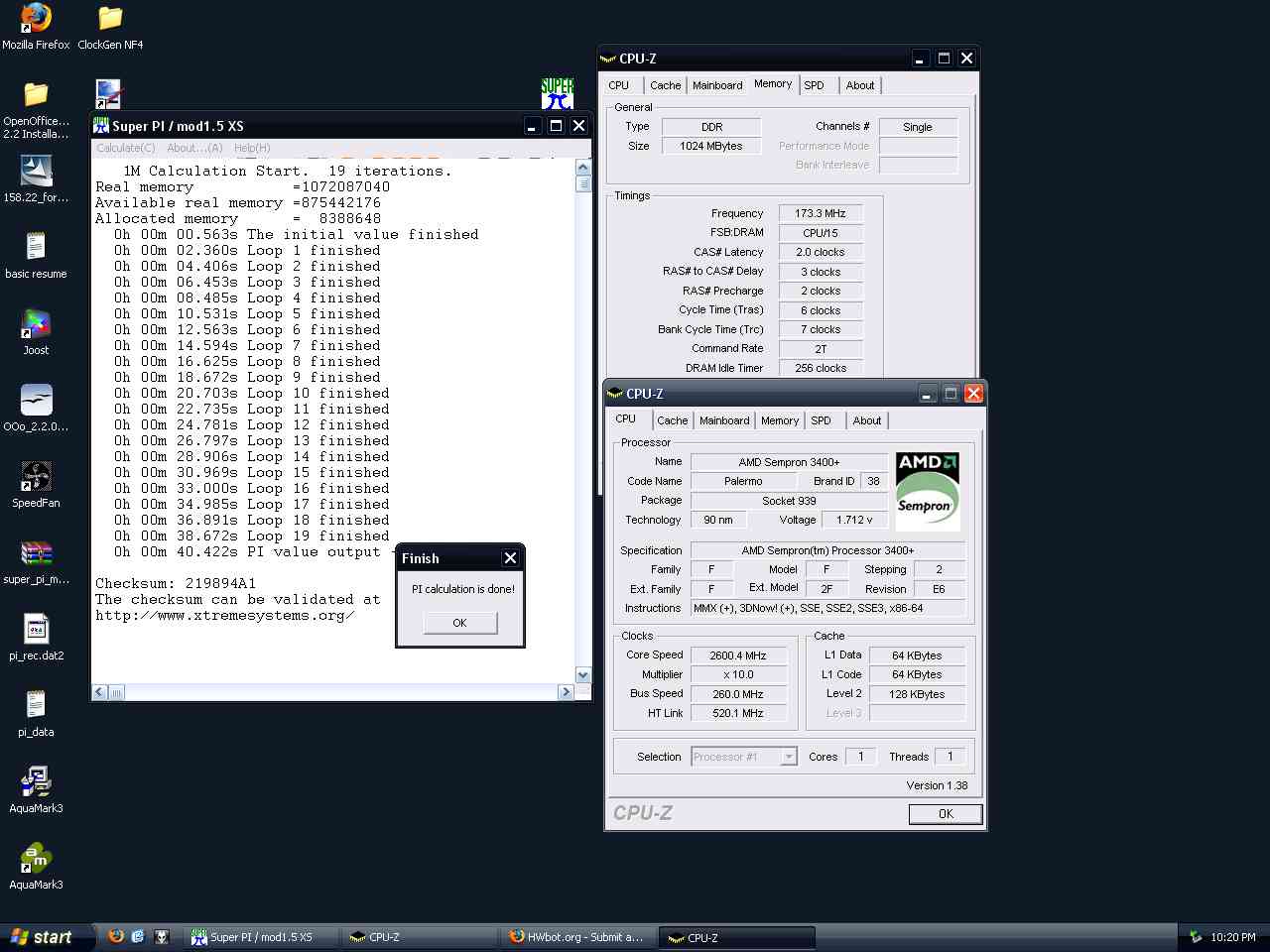Close the Finish dialog

click(x=510, y=558)
